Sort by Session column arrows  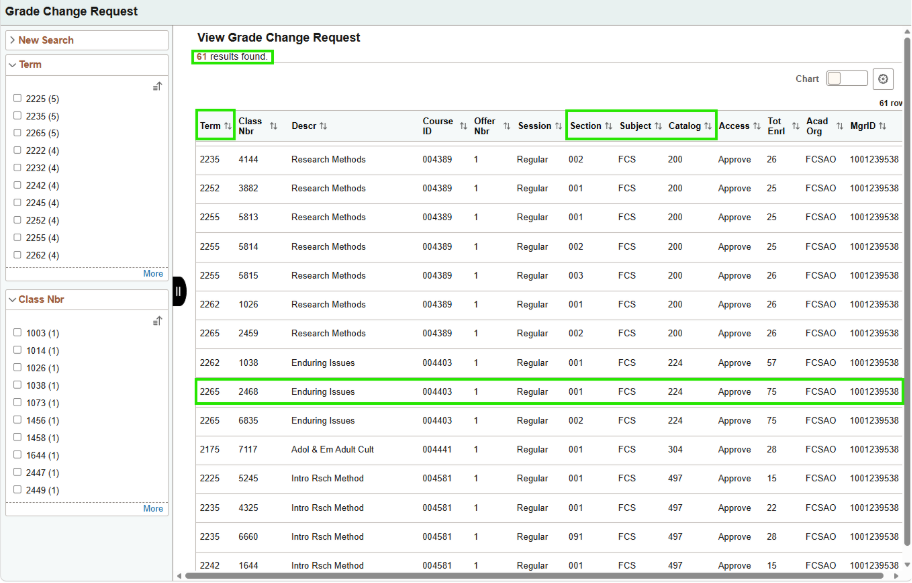(x=558, y=126)
